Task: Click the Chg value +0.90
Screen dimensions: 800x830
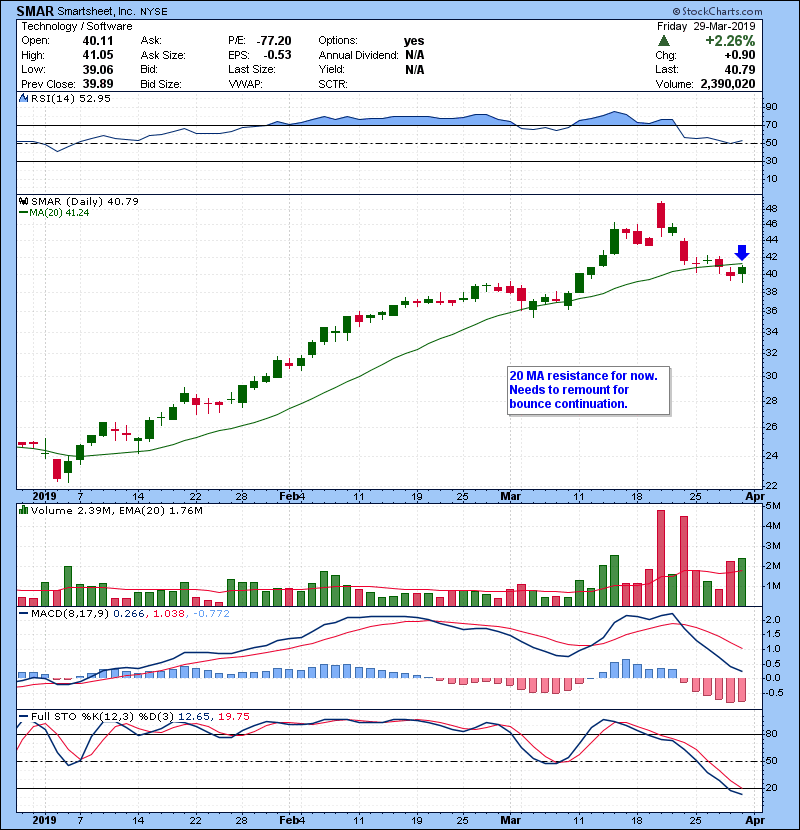Action: 740,55
